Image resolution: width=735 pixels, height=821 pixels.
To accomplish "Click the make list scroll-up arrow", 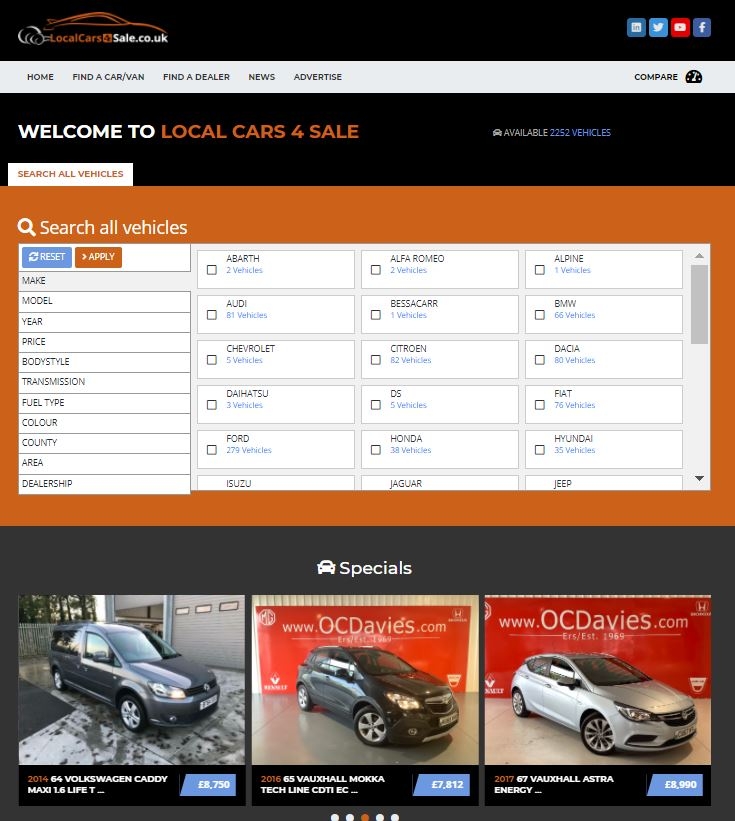I will click(x=699, y=256).
